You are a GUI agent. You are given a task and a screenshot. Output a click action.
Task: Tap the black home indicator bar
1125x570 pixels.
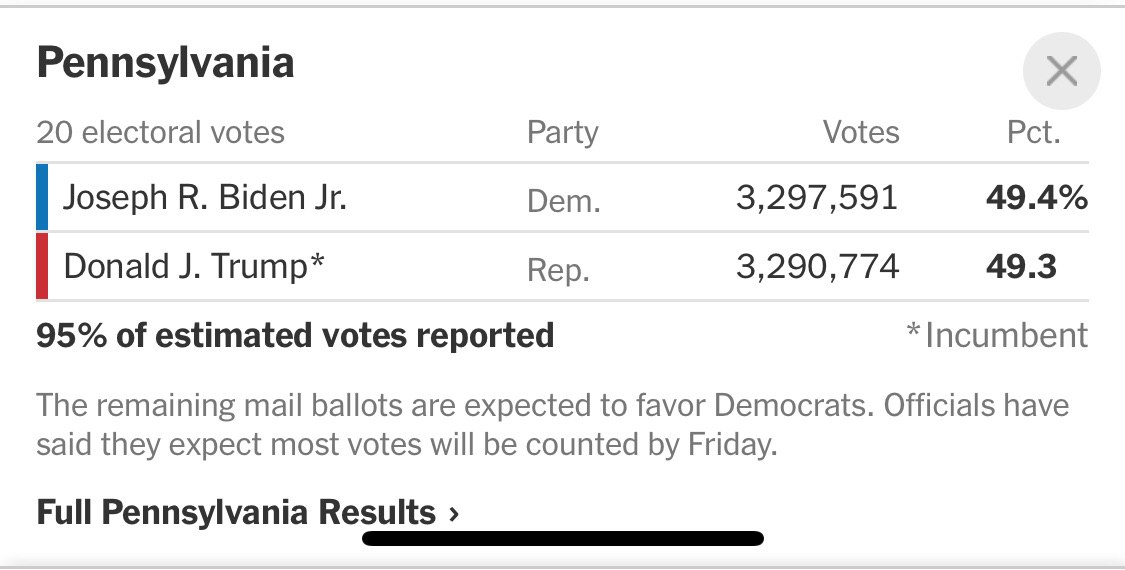[562, 538]
